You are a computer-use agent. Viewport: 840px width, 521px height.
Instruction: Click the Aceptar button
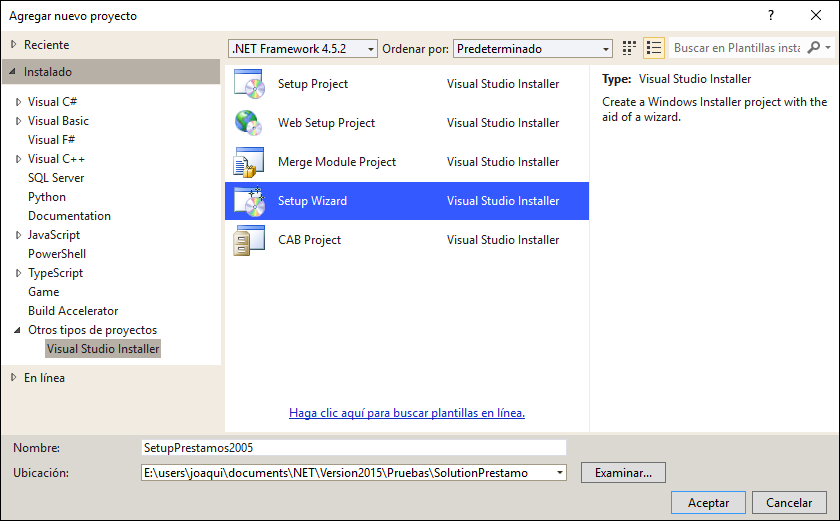pyautogui.click(x=708, y=503)
